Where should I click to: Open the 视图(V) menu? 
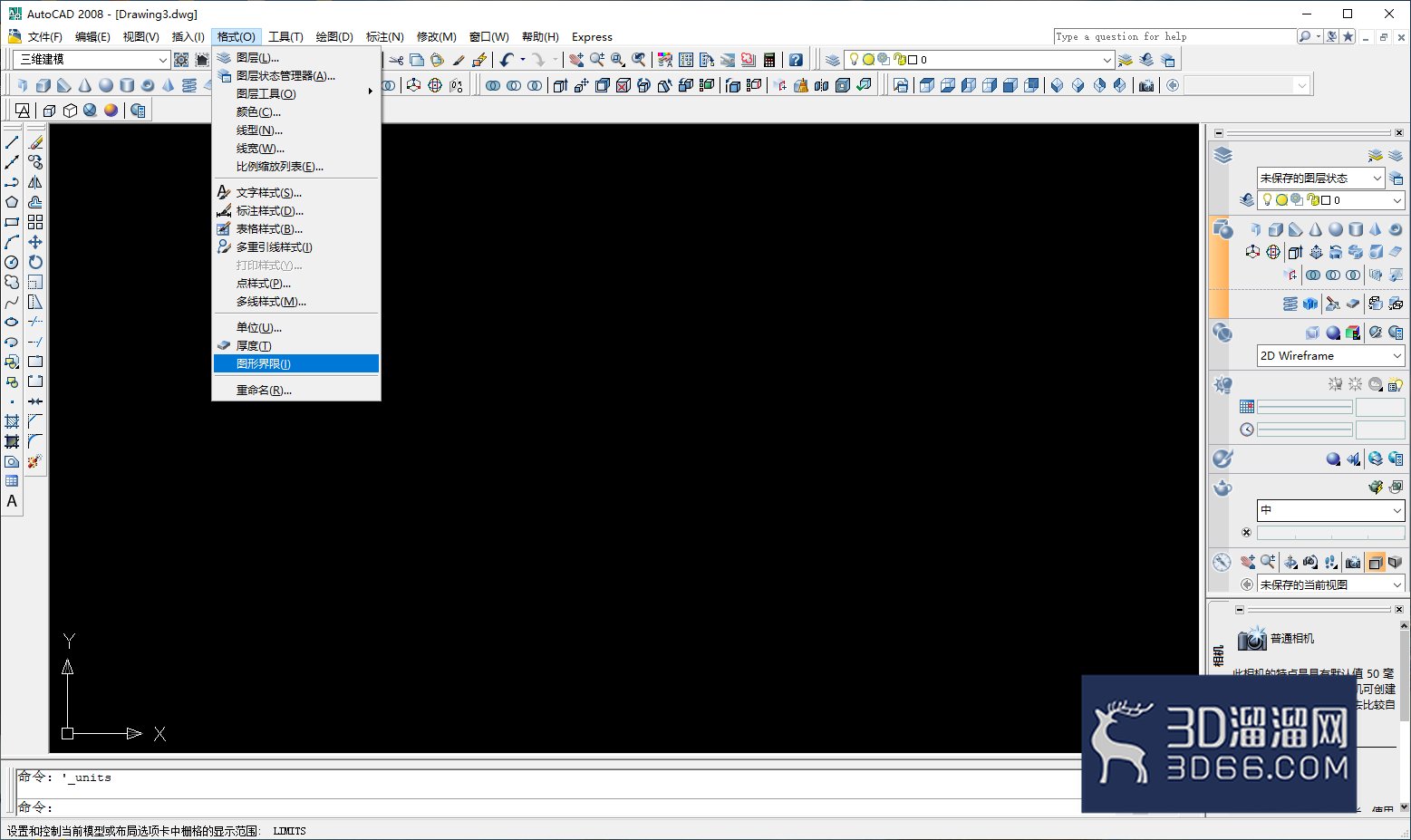pyautogui.click(x=140, y=37)
